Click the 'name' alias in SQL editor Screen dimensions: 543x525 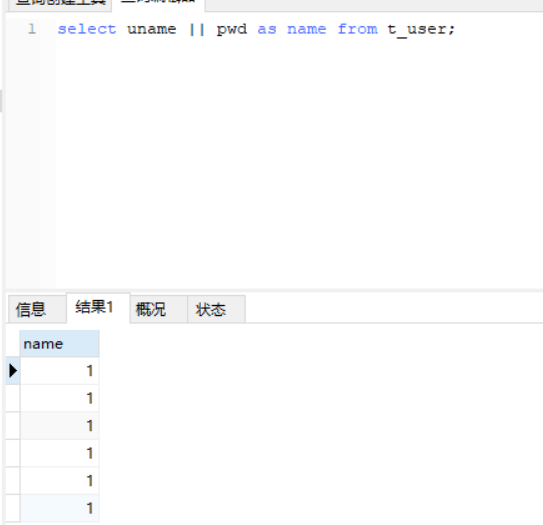(x=306, y=29)
